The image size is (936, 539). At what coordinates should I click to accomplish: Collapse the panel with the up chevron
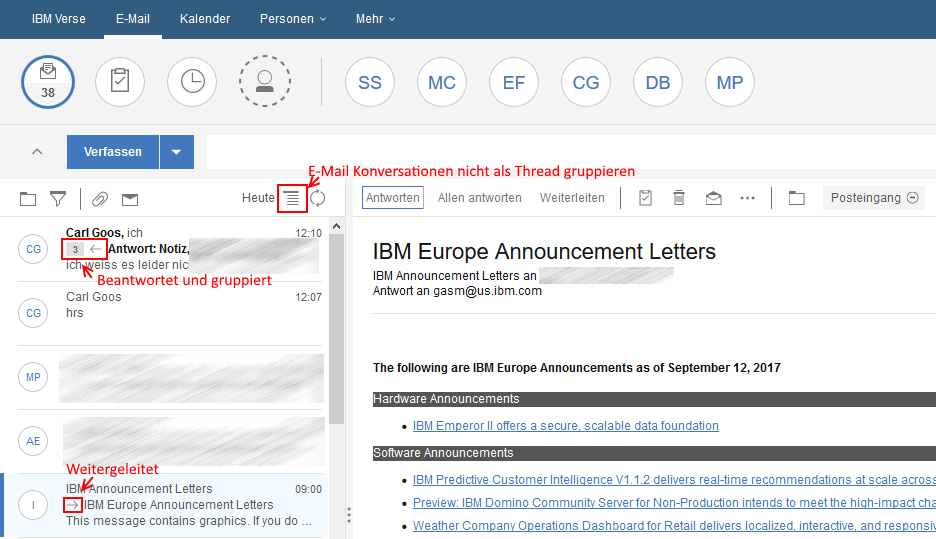[x=37, y=152]
